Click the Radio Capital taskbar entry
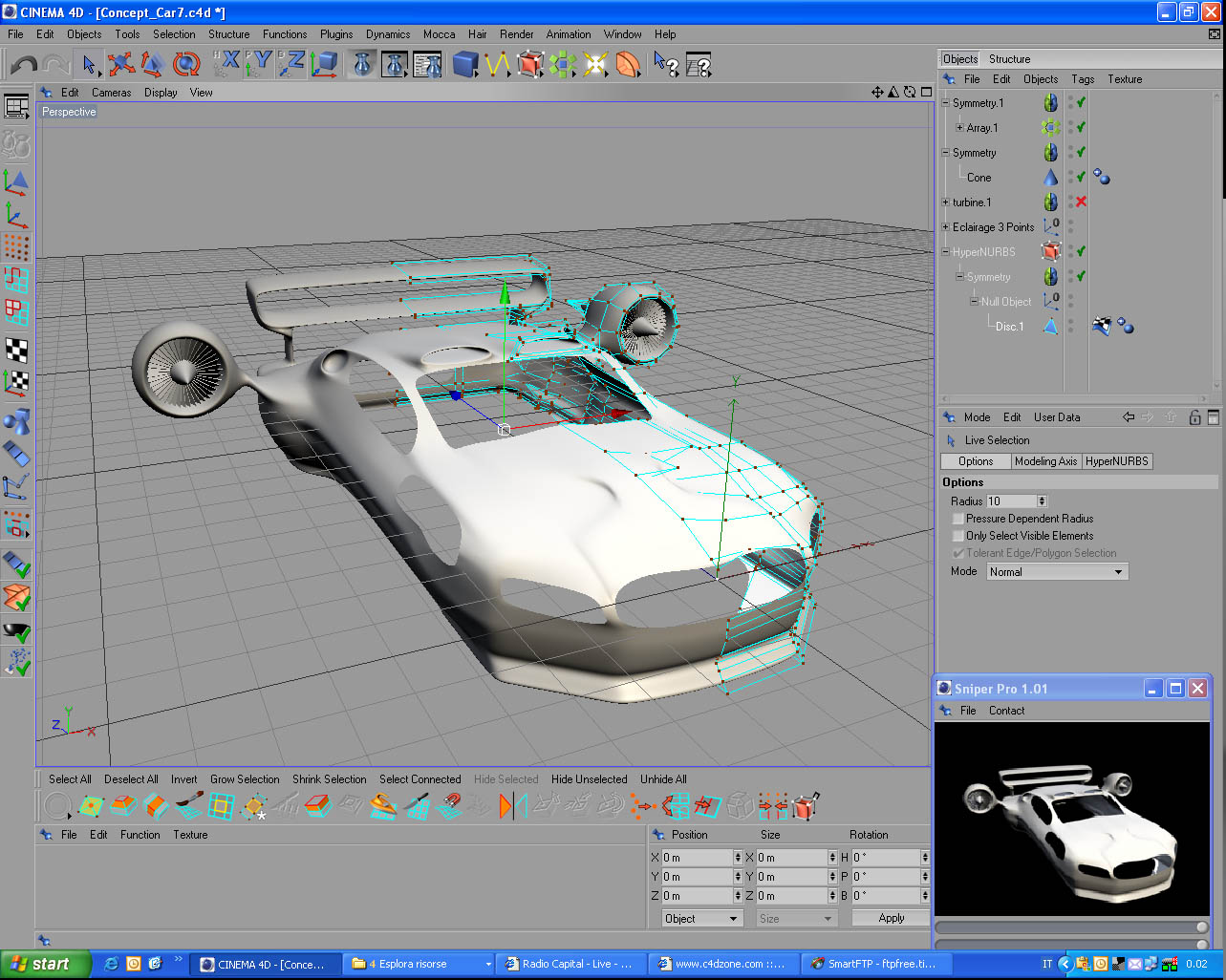 tap(569, 963)
